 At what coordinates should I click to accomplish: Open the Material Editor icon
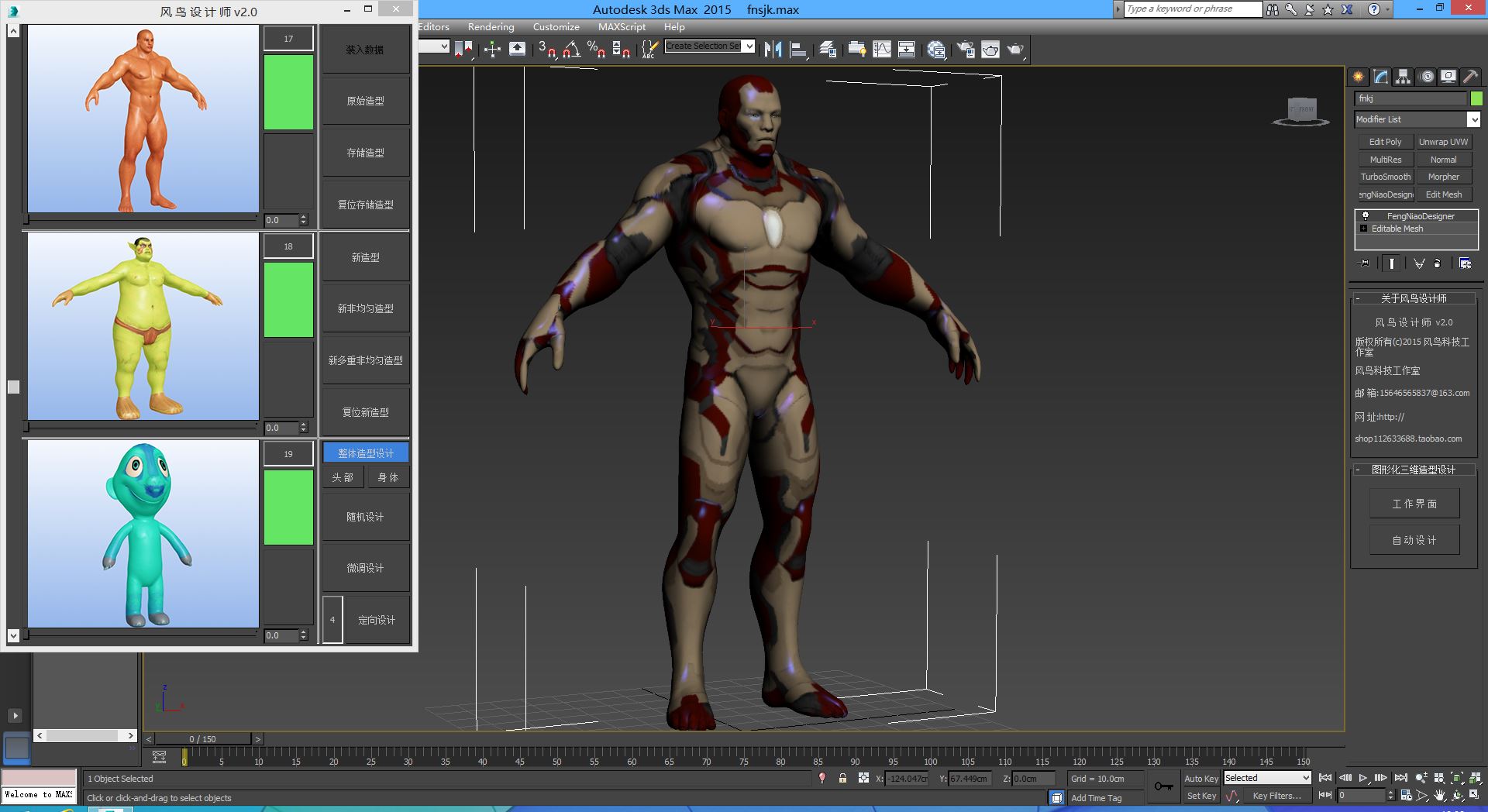pyautogui.click(x=936, y=50)
